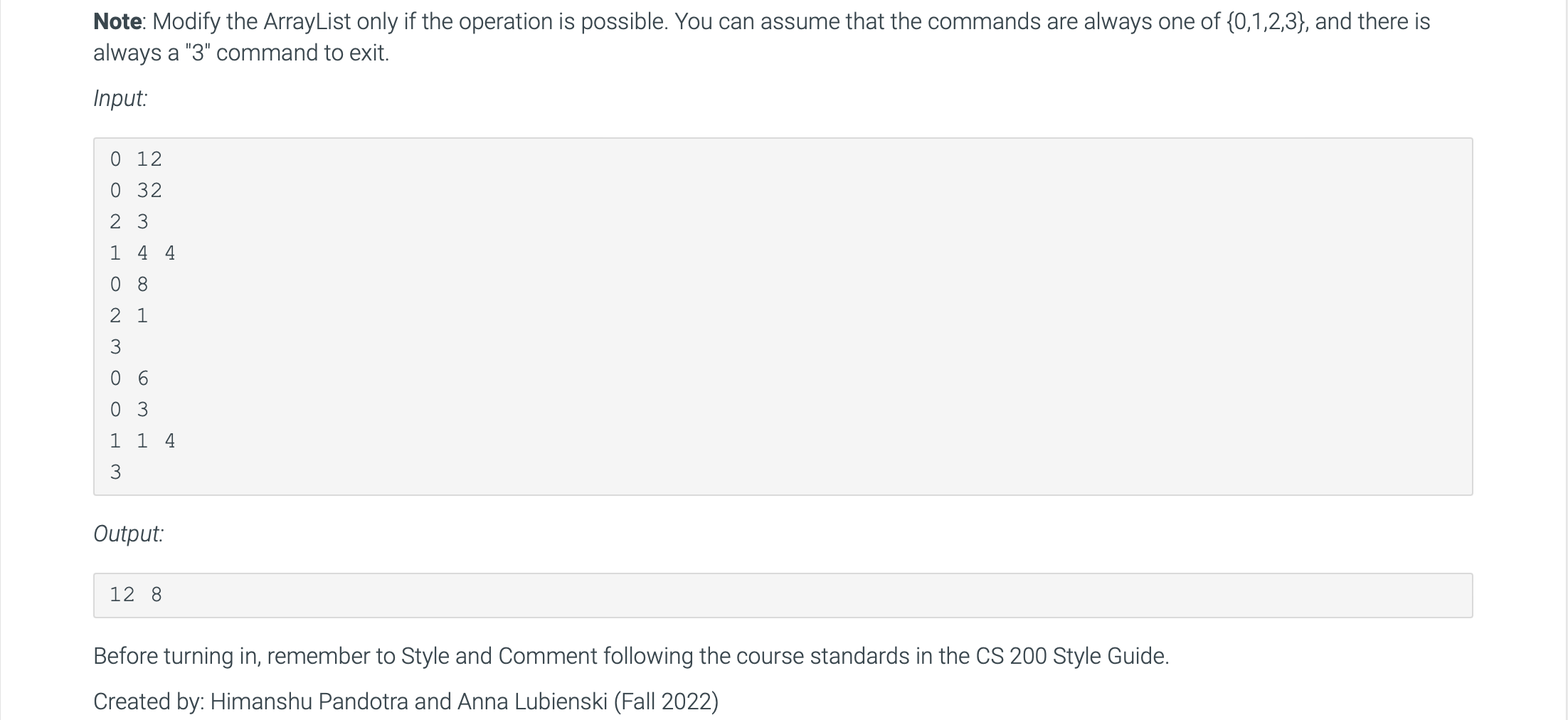Click the '3' line following '2 1'
Viewport: 1568px width, 720px height.
click(x=116, y=346)
